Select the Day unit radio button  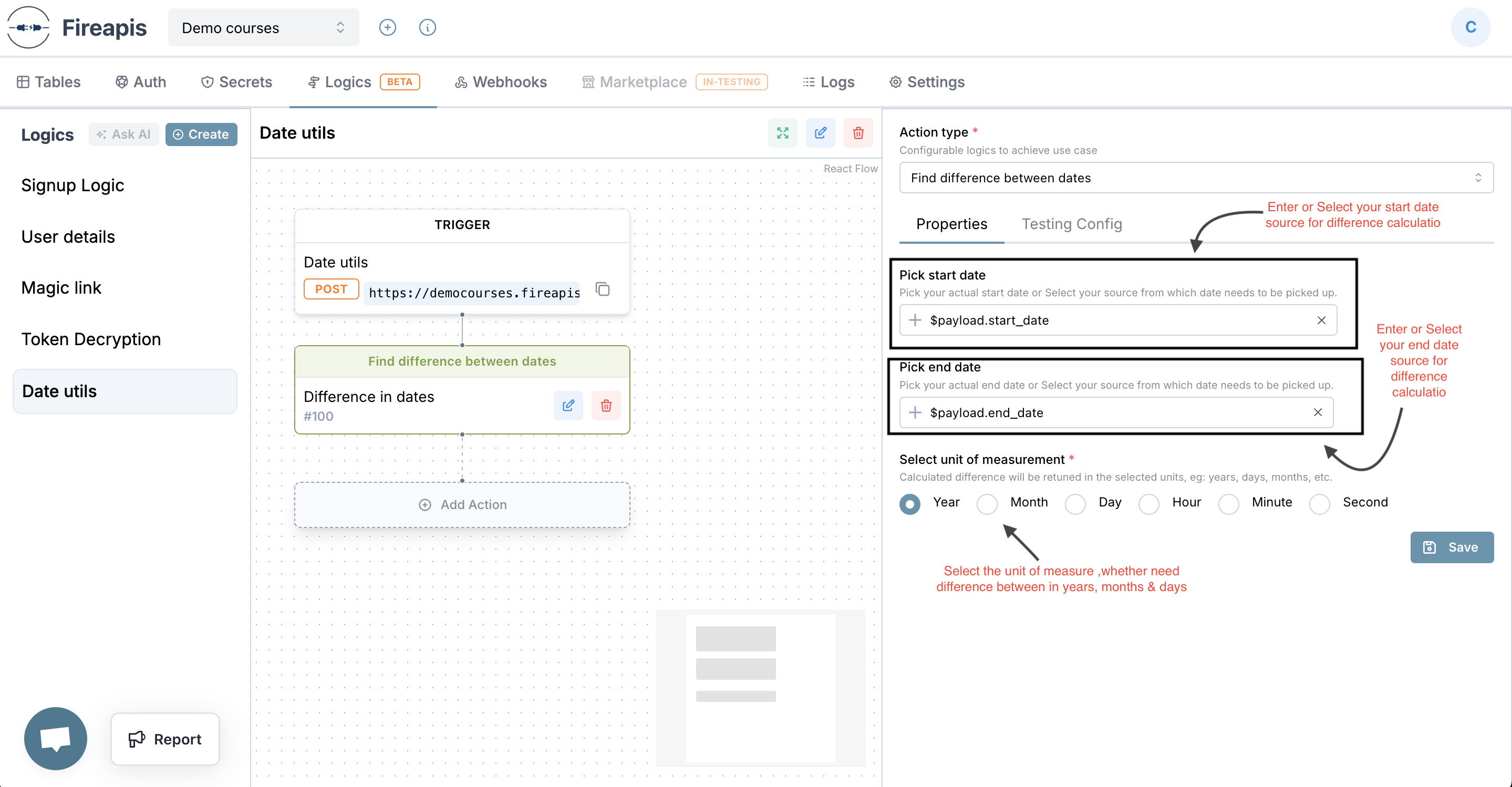[x=1075, y=503]
